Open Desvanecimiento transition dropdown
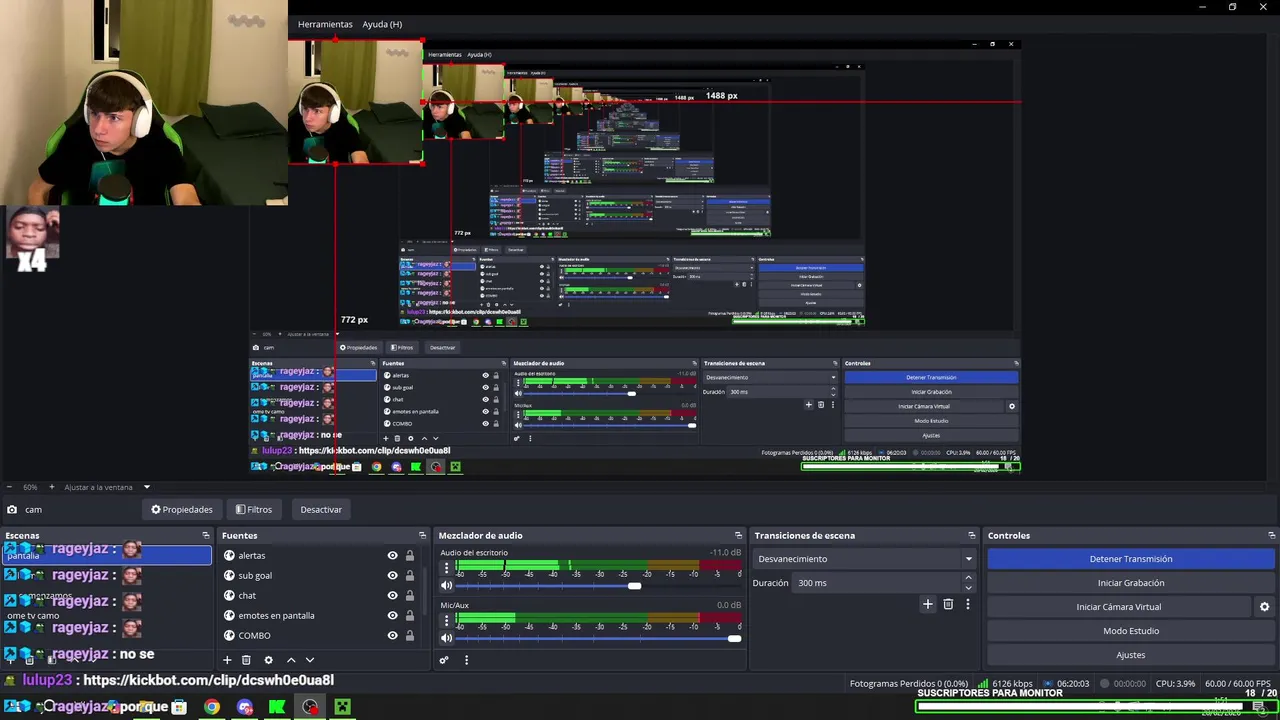Image resolution: width=1280 pixels, height=720 pixels. (x=865, y=559)
